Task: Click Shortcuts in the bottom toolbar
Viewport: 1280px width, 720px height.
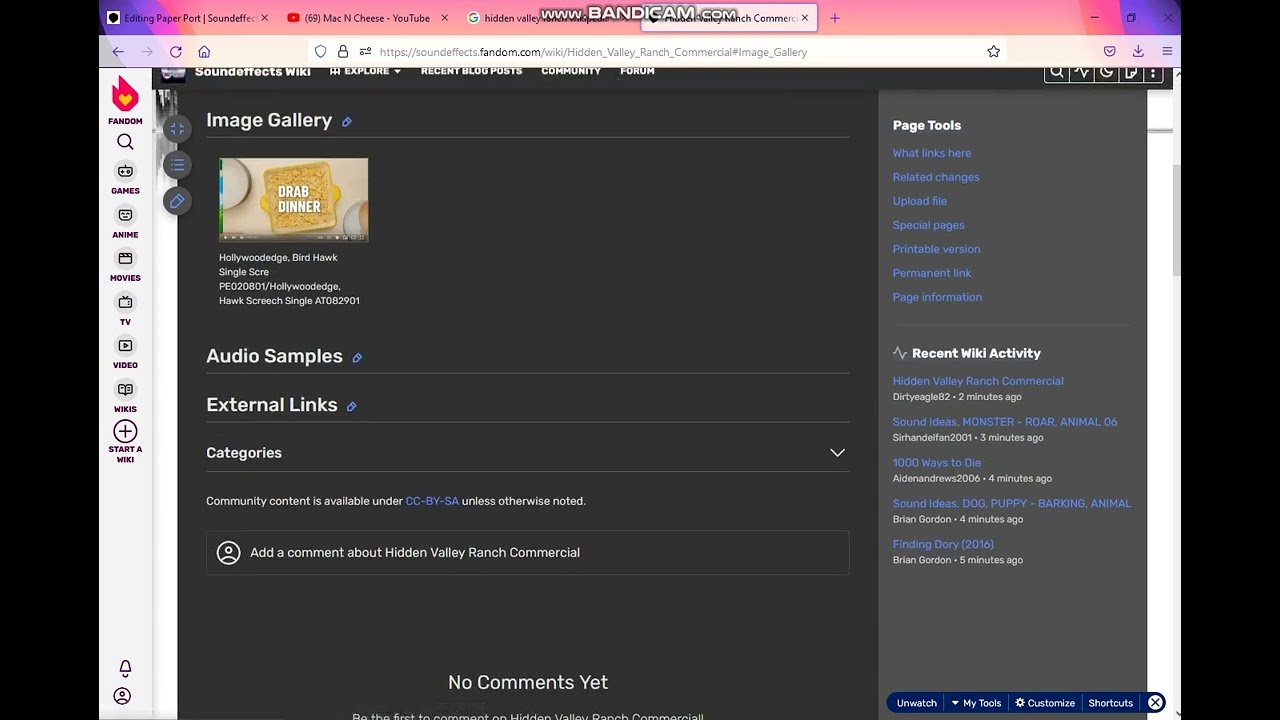Action: (x=1110, y=703)
